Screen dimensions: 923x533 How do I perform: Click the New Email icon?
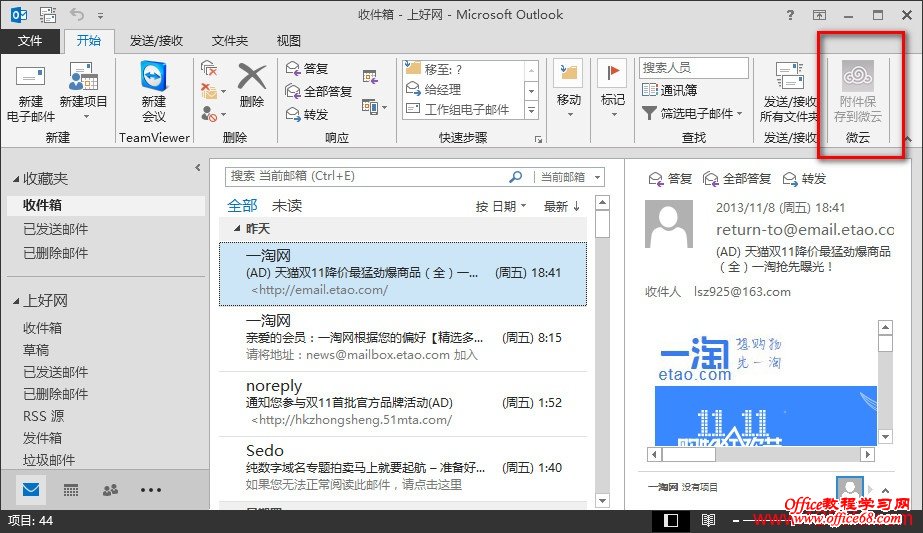click(31, 78)
